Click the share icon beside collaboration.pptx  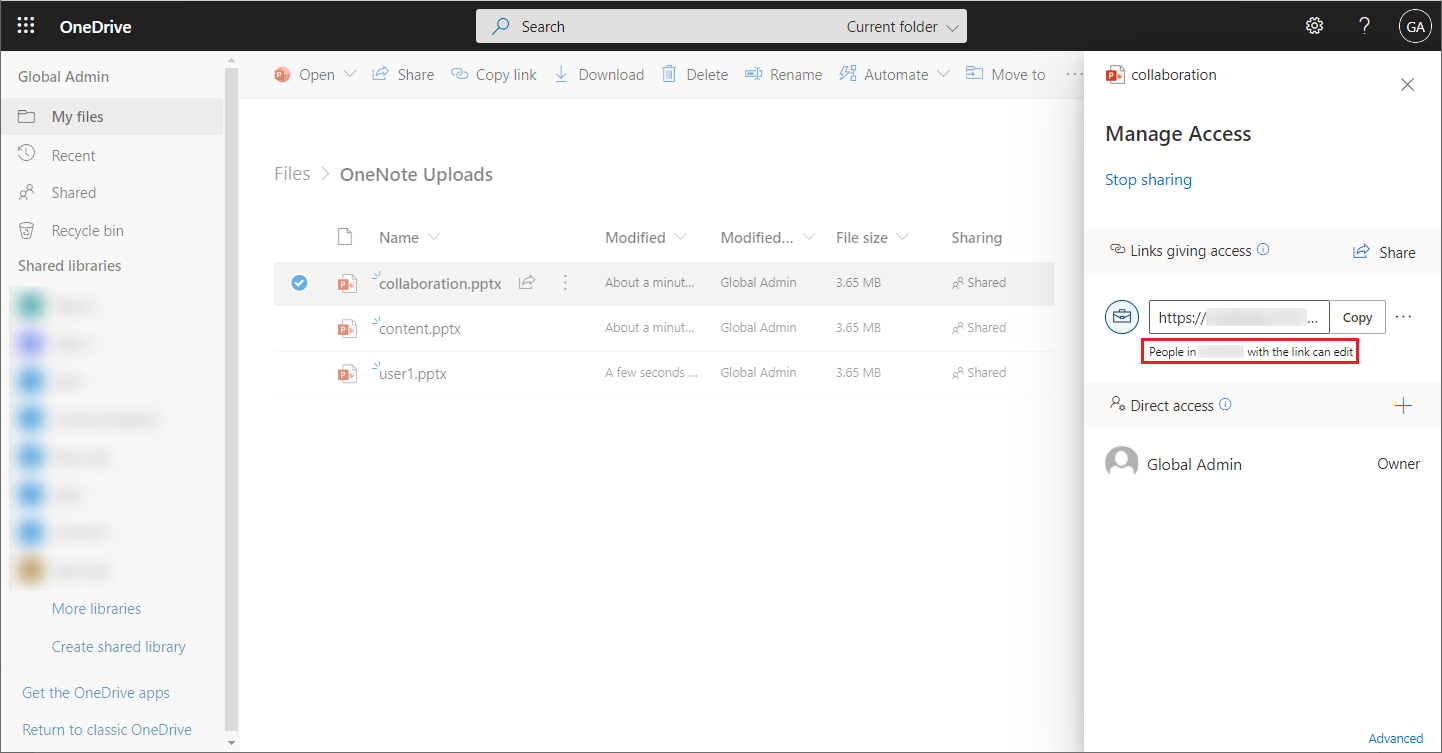[x=527, y=283]
